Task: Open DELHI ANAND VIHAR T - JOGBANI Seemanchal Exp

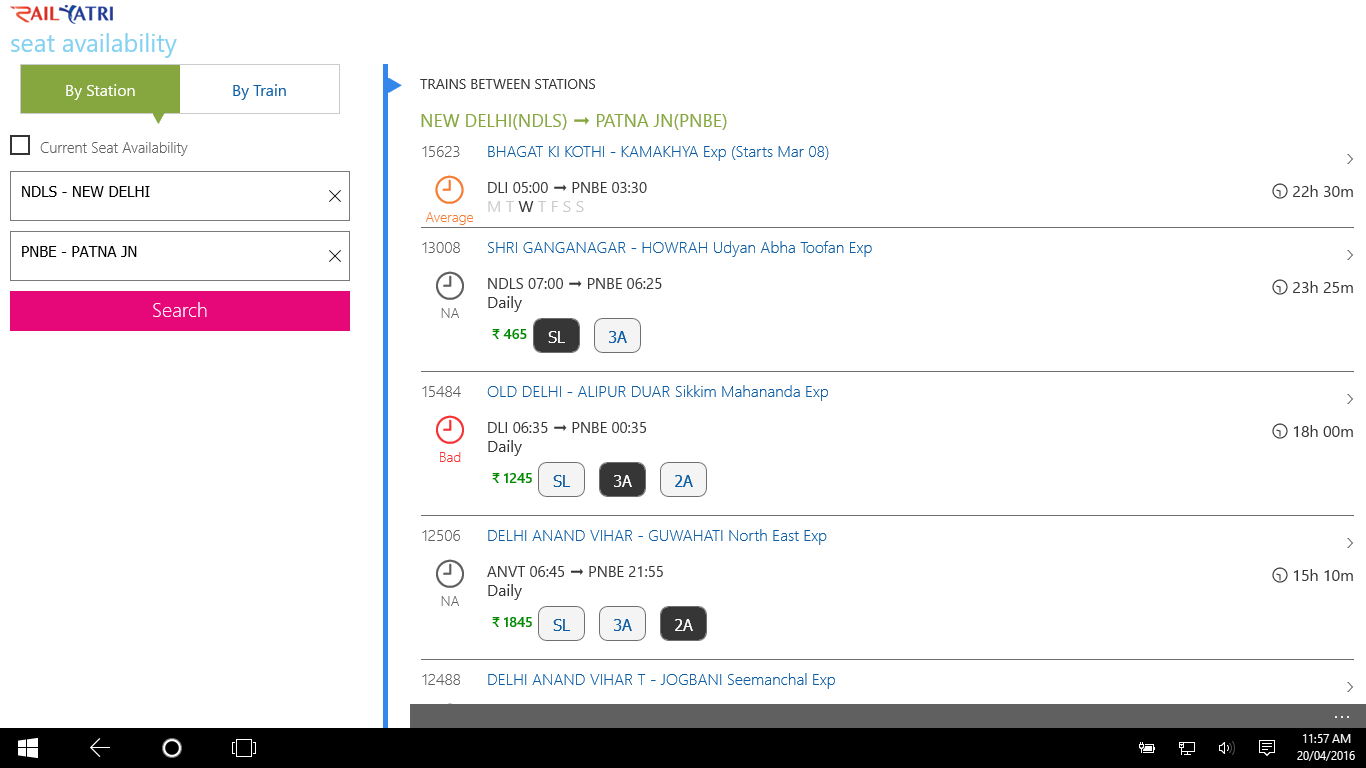Action: (x=661, y=680)
